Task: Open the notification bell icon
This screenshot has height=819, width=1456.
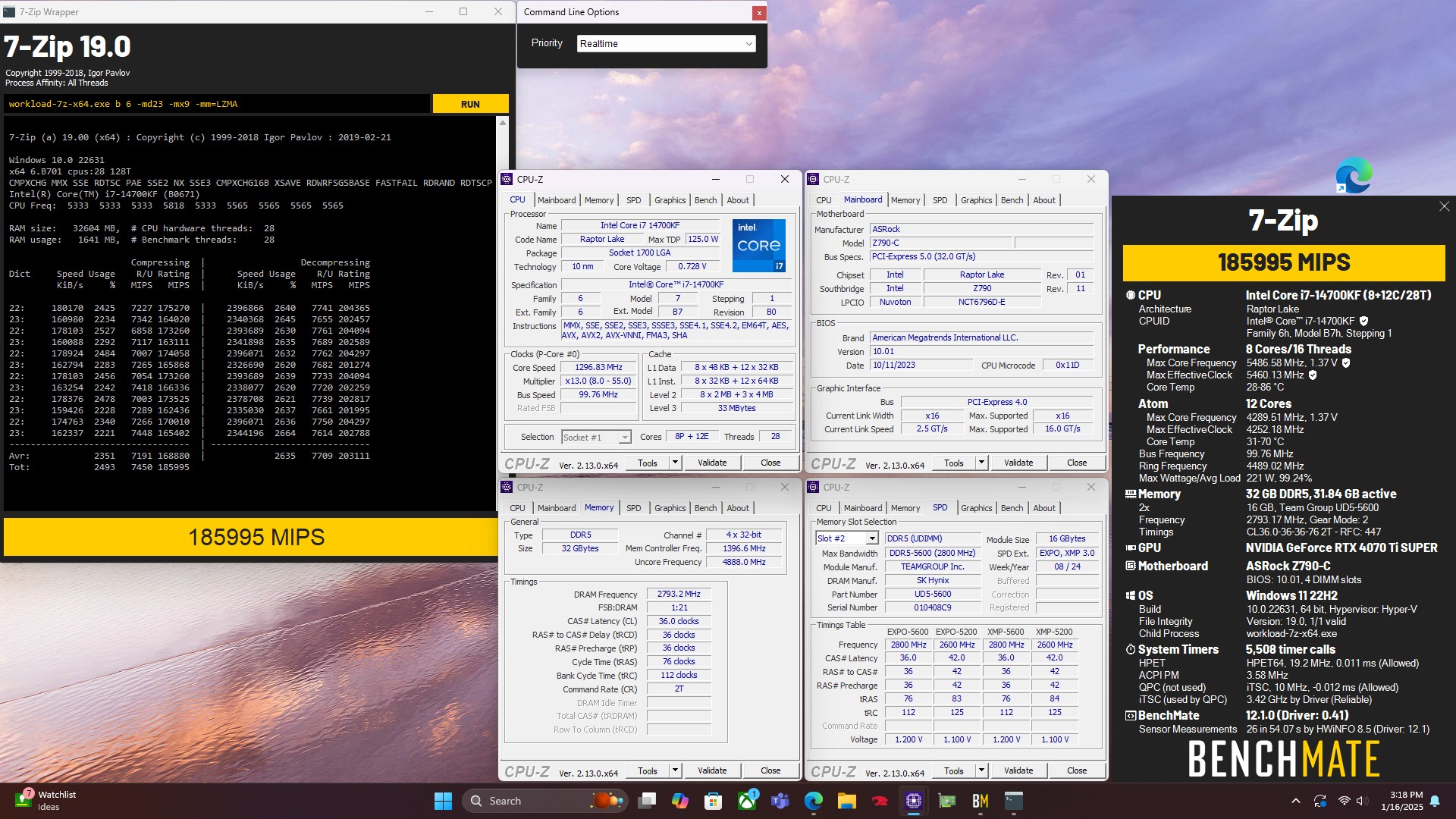Action: (1435, 801)
